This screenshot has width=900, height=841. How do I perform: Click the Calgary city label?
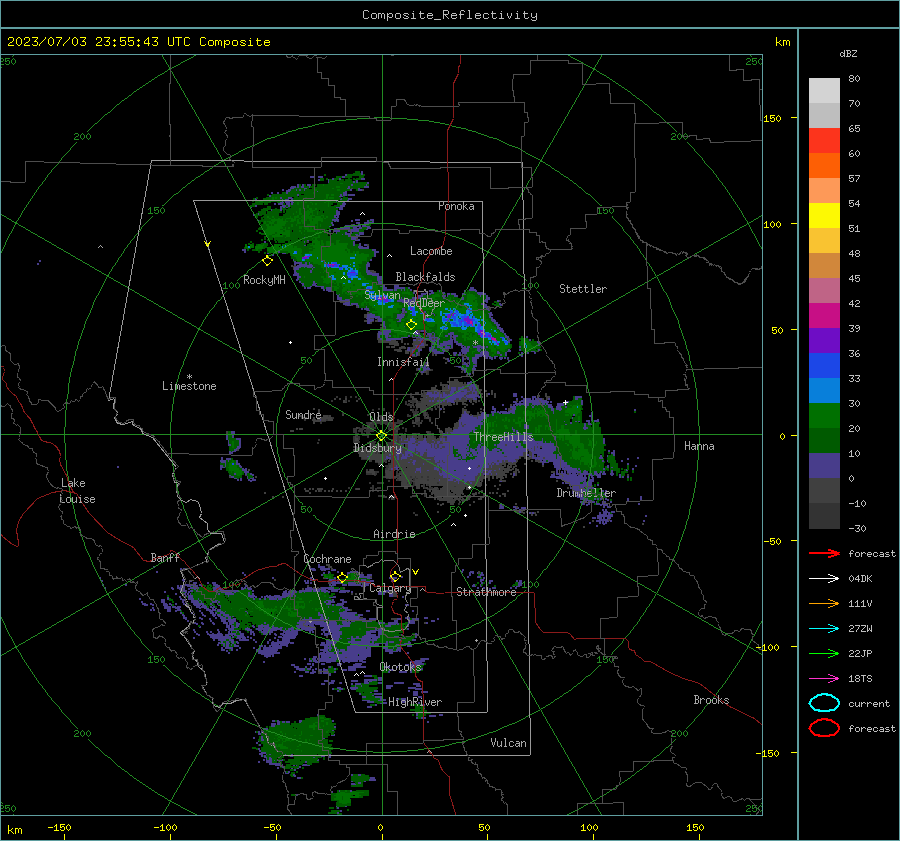coord(390,588)
